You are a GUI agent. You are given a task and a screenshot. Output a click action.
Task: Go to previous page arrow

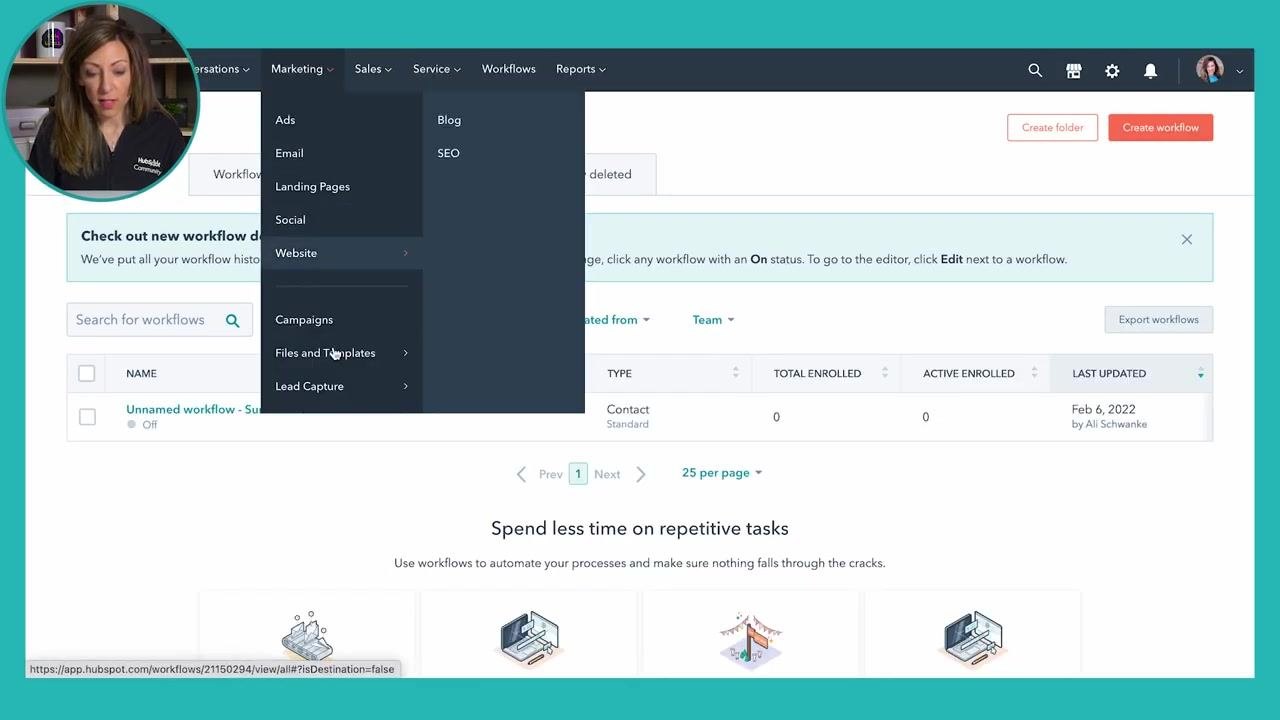[521, 474]
